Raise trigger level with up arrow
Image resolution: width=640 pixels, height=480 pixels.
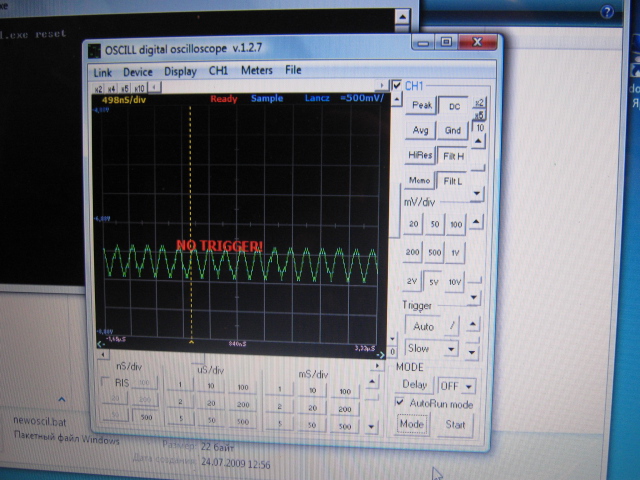(473, 325)
